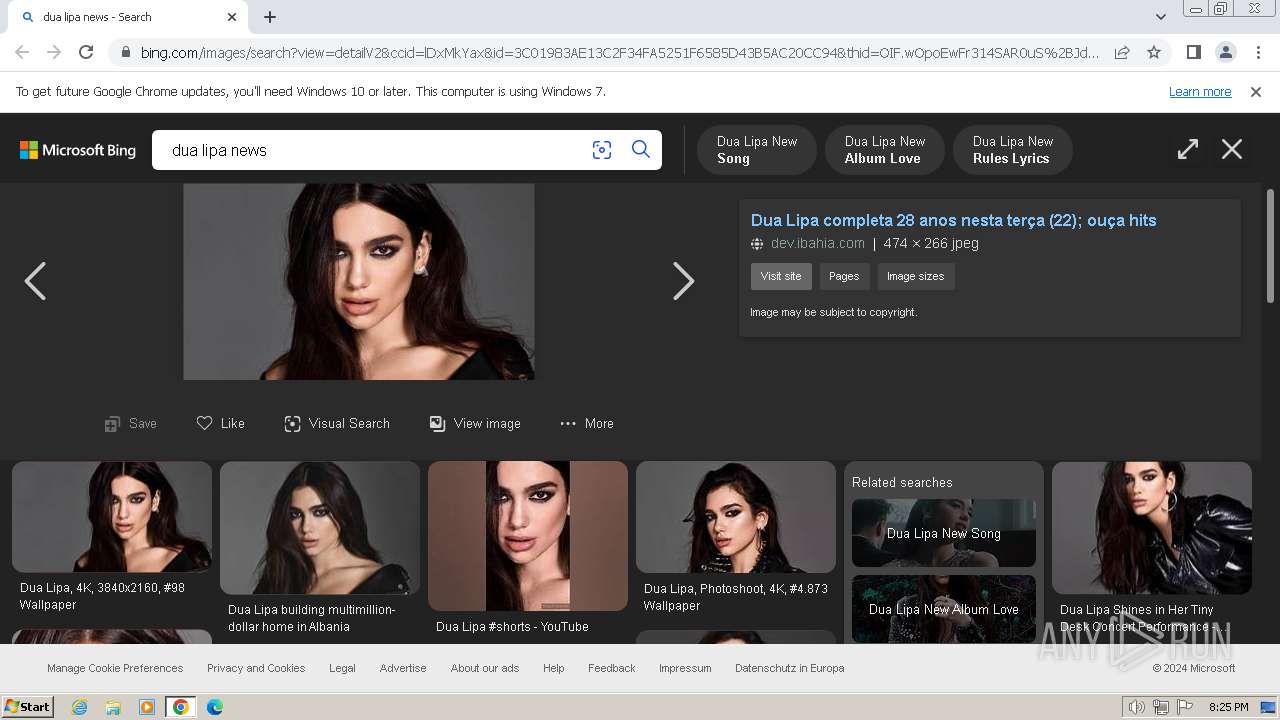Open the 3840x2160 #98 Wallpaper thumbnail
This screenshot has width=1280, height=720.
point(112,516)
